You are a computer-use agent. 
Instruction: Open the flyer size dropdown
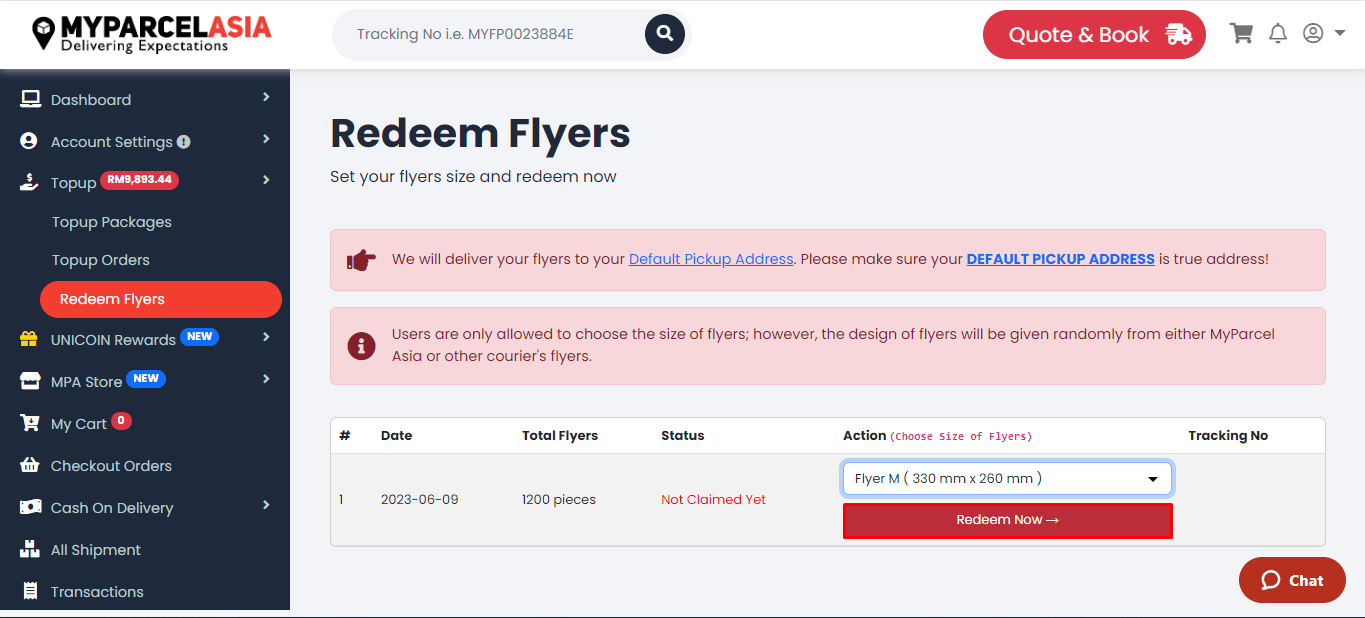pos(1007,478)
